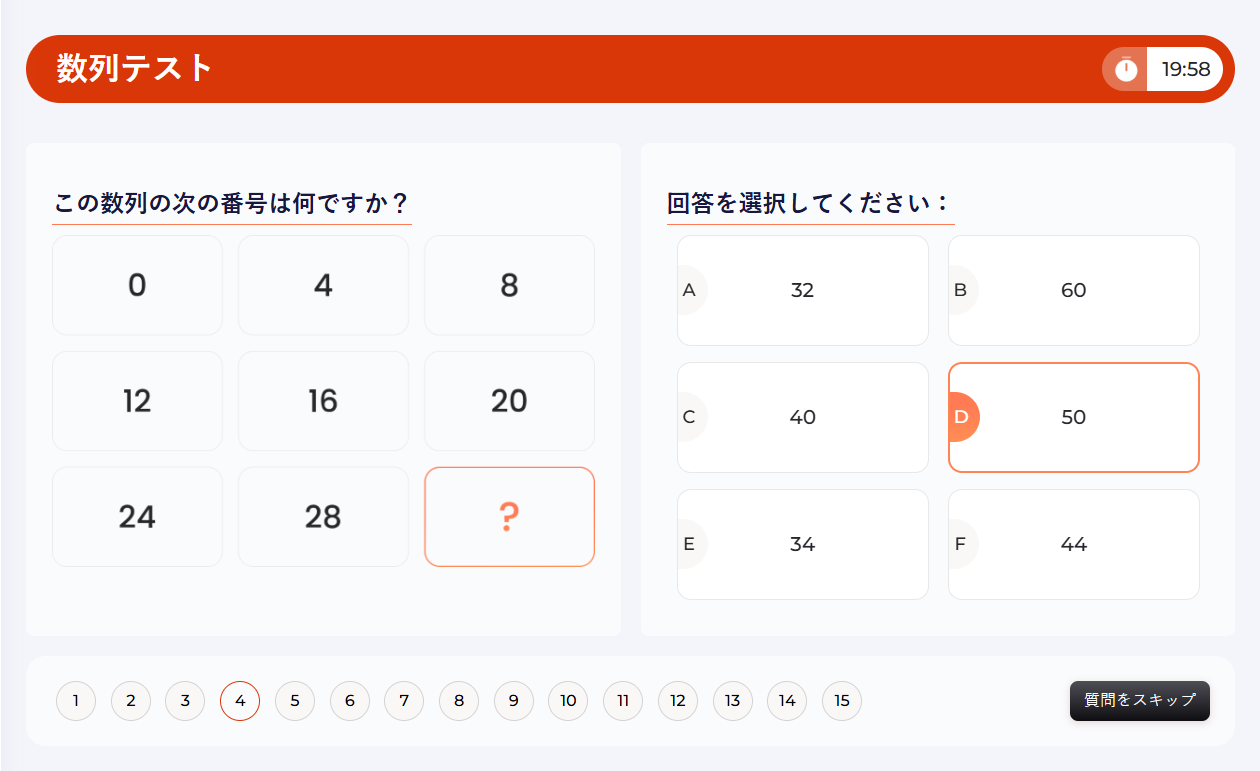Skip the question with 質問をスキップ button

[x=1139, y=701]
